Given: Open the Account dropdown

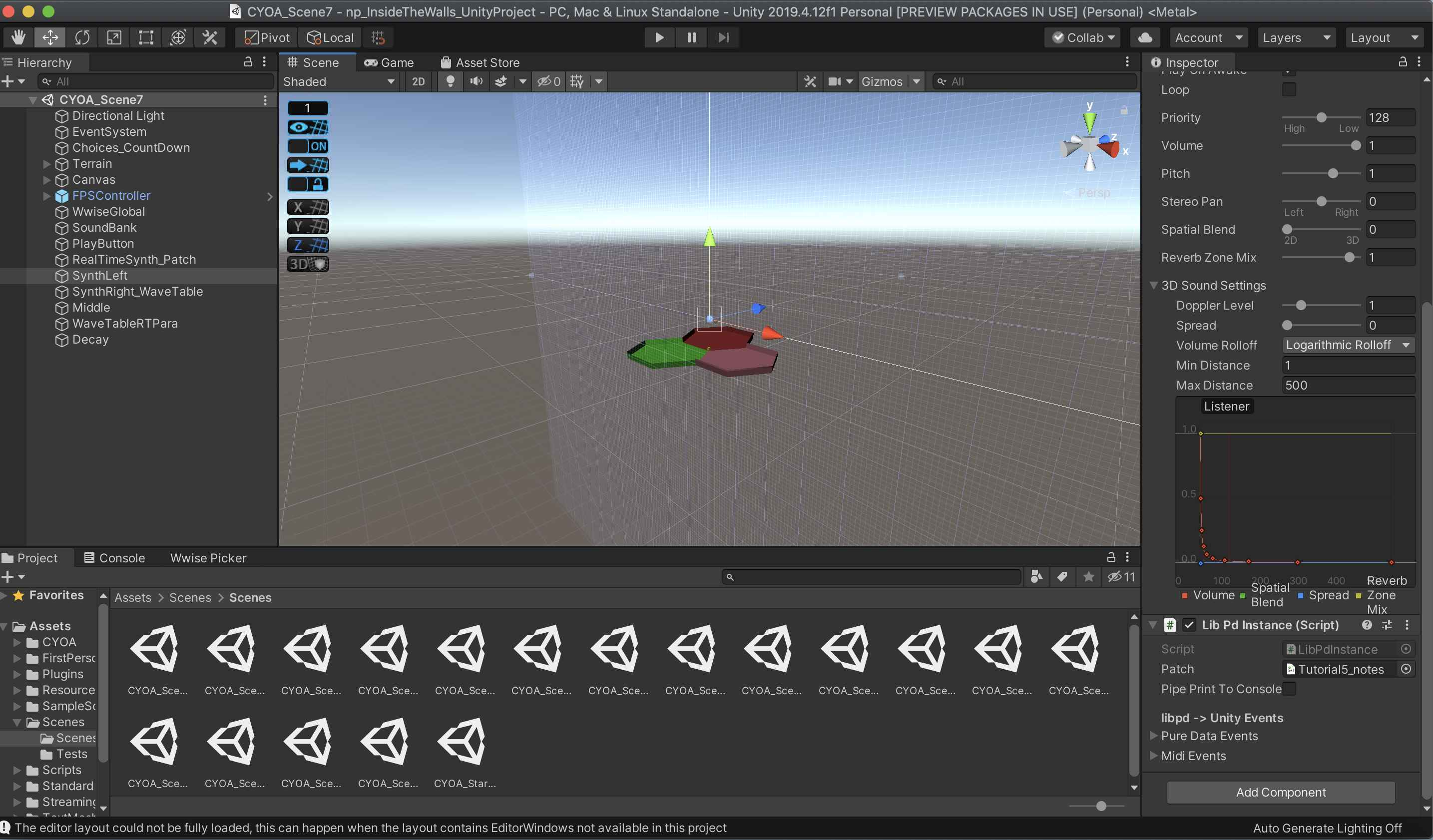Looking at the screenshot, I should pos(1208,37).
